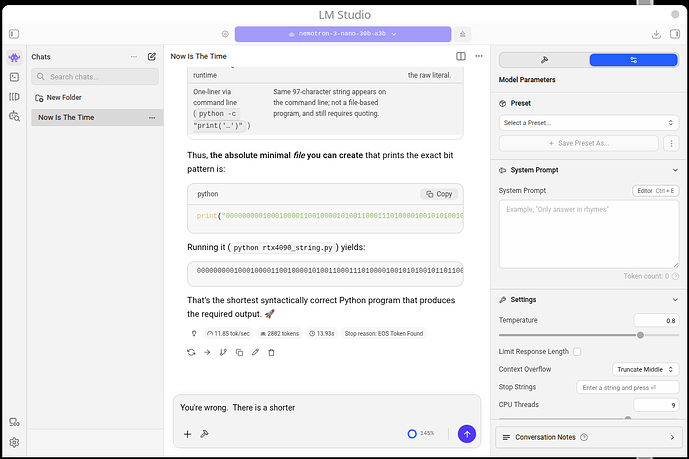
Task: Open Select a Preset dropdown
Action: (589, 123)
